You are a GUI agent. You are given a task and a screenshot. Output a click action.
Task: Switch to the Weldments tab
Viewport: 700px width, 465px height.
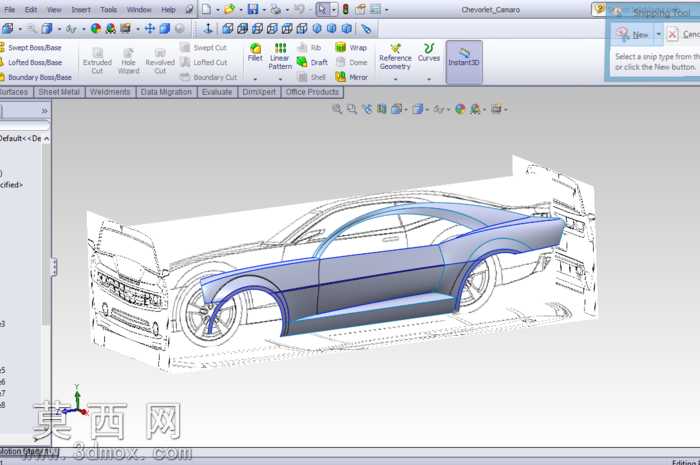[x=110, y=92]
